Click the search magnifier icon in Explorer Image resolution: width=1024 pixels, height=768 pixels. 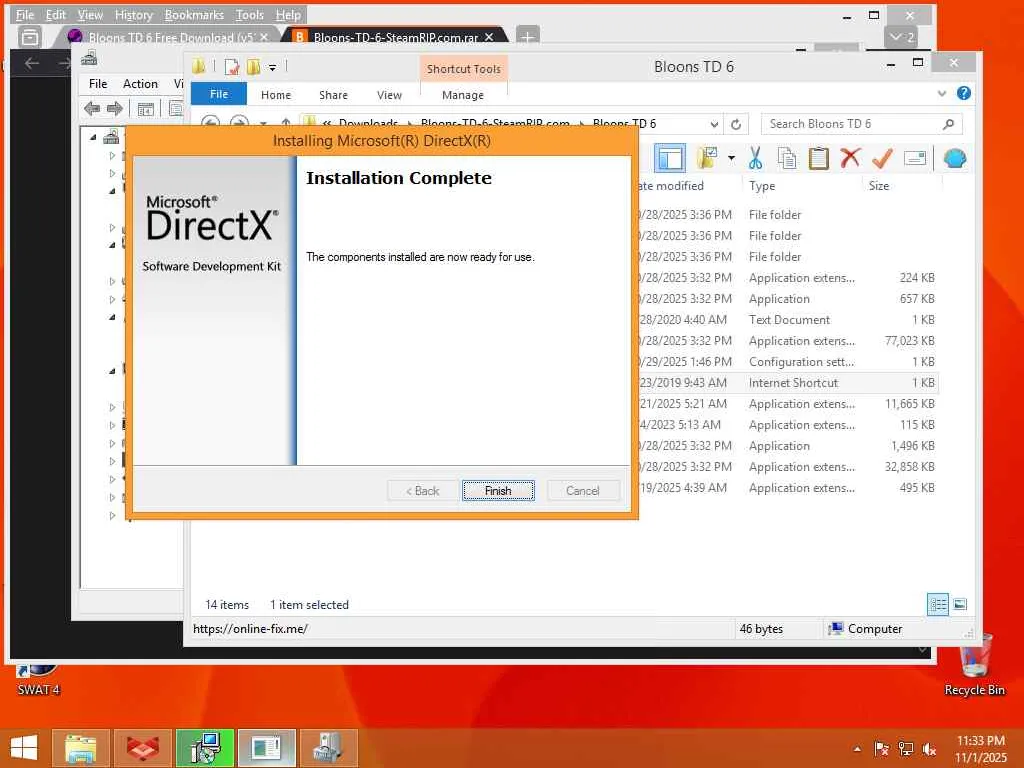(x=949, y=123)
